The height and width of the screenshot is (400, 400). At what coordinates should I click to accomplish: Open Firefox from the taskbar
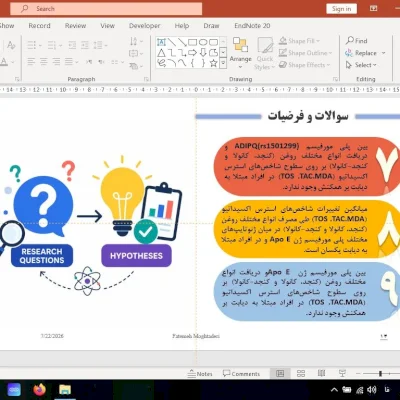(x=39, y=389)
